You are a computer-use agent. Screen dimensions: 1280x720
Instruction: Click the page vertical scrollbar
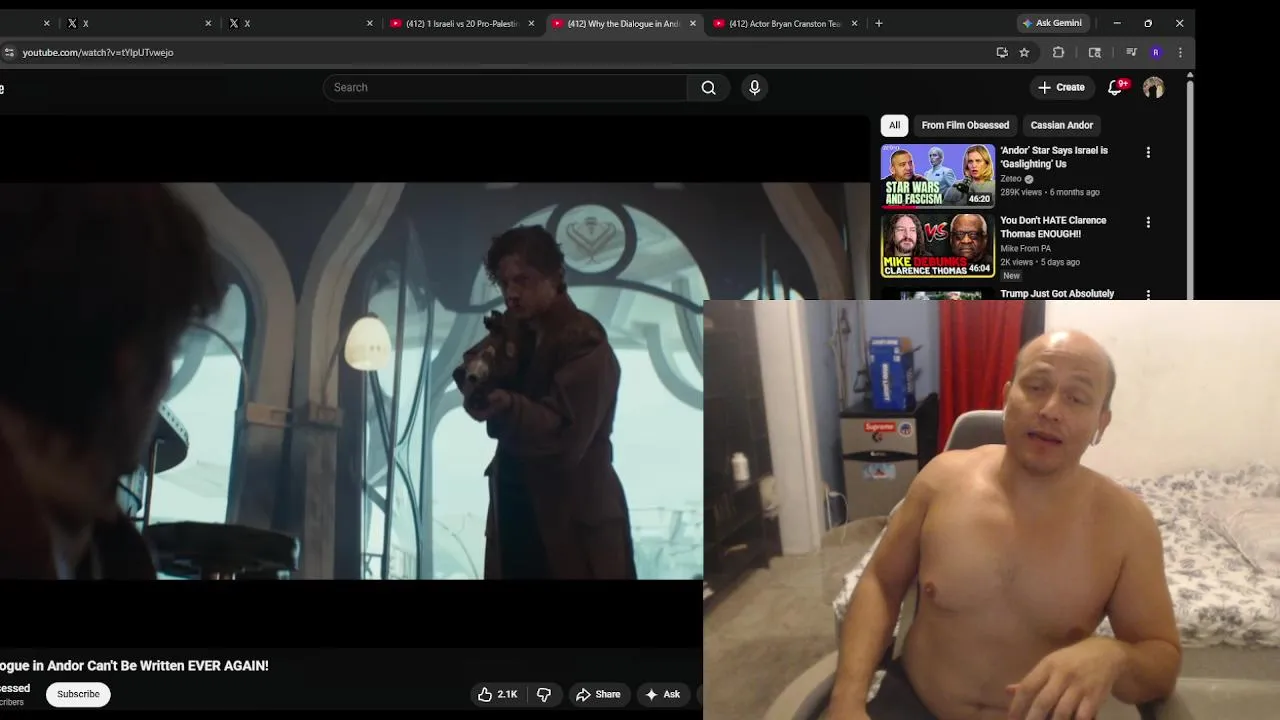1189,190
